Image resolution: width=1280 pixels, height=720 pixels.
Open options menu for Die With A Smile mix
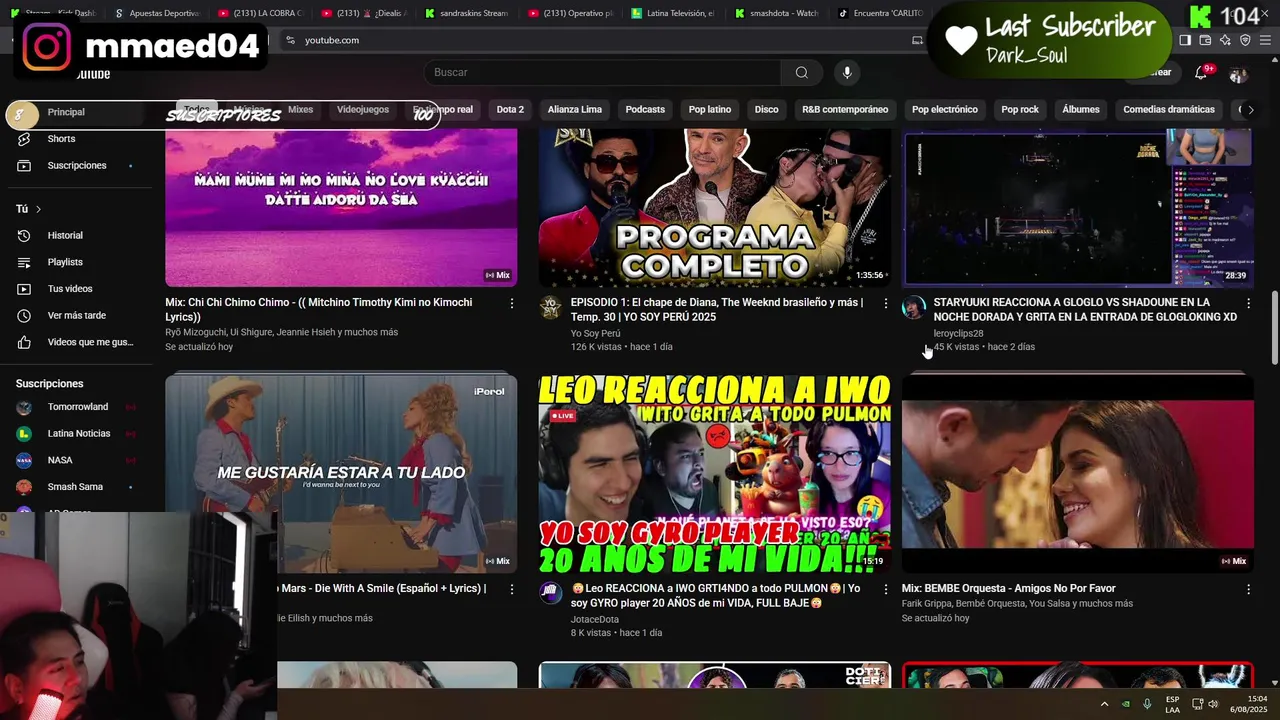pyautogui.click(x=512, y=590)
